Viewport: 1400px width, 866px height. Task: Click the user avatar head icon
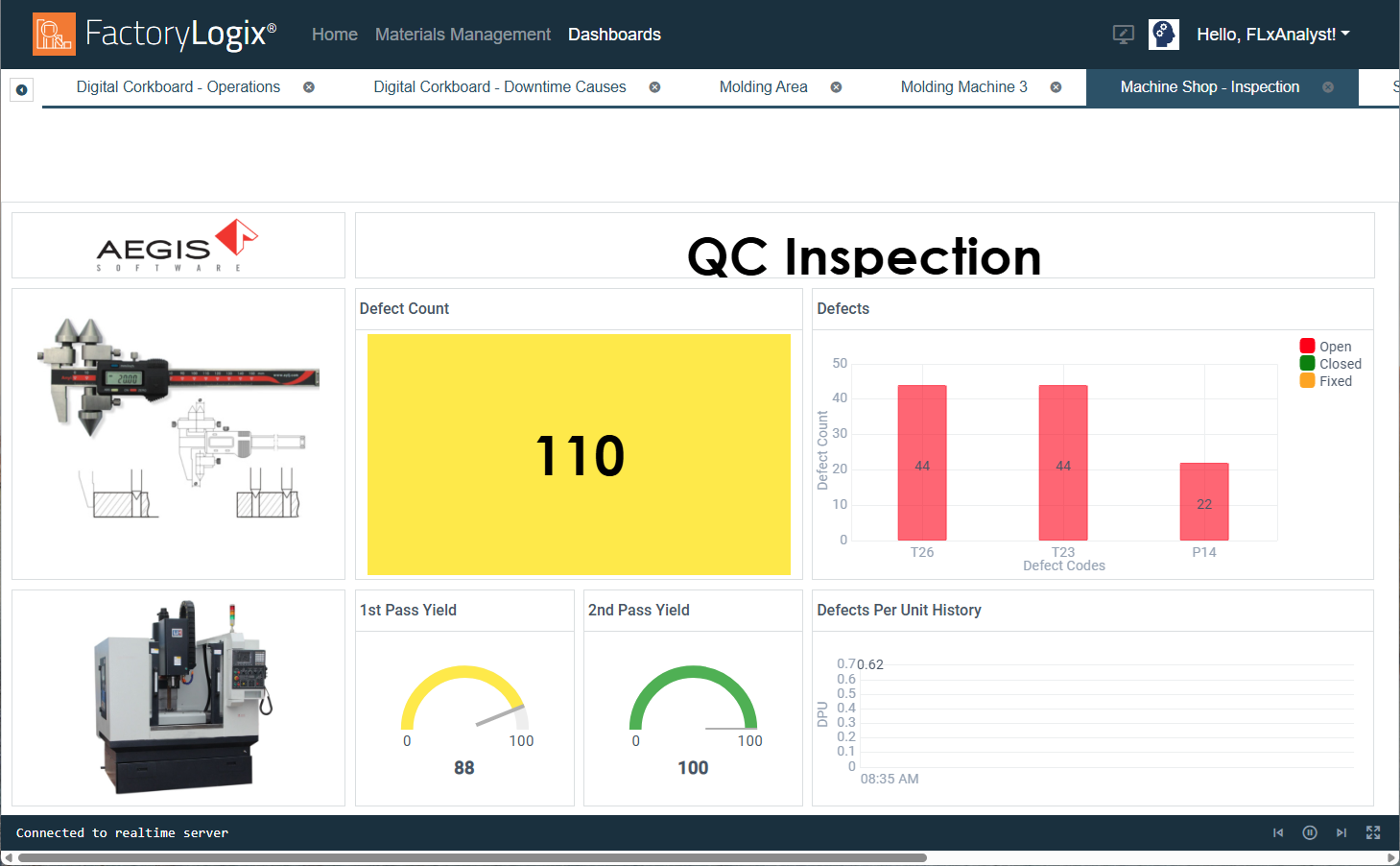pyautogui.click(x=1163, y=35)
